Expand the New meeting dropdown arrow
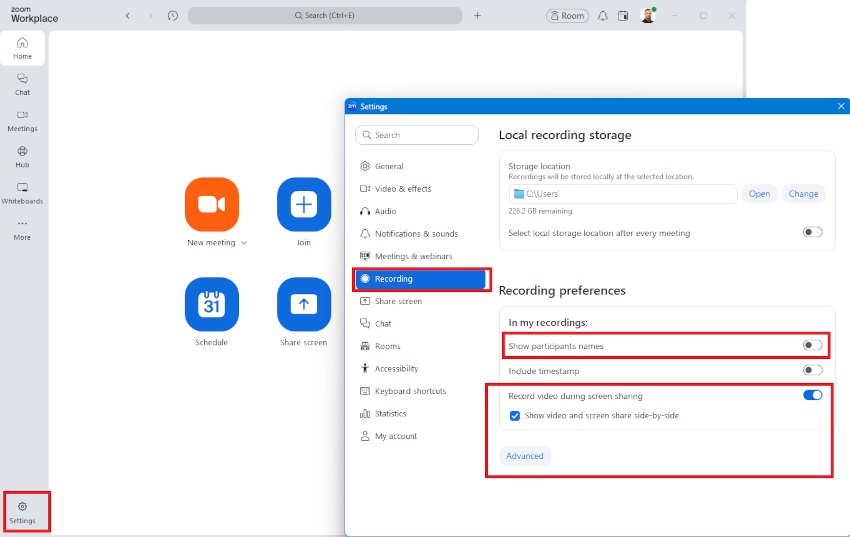 [244, 243]
